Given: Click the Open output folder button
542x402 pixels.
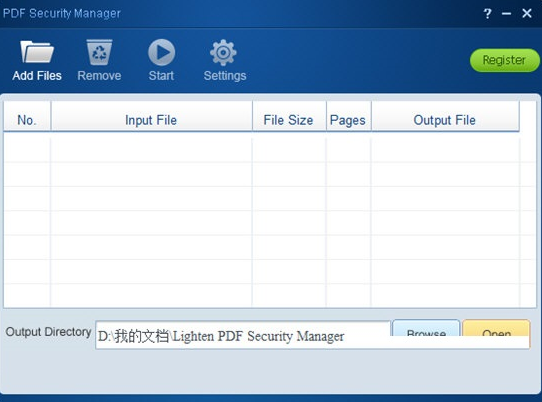Looking at the screenshot, I should click(496, 328).
